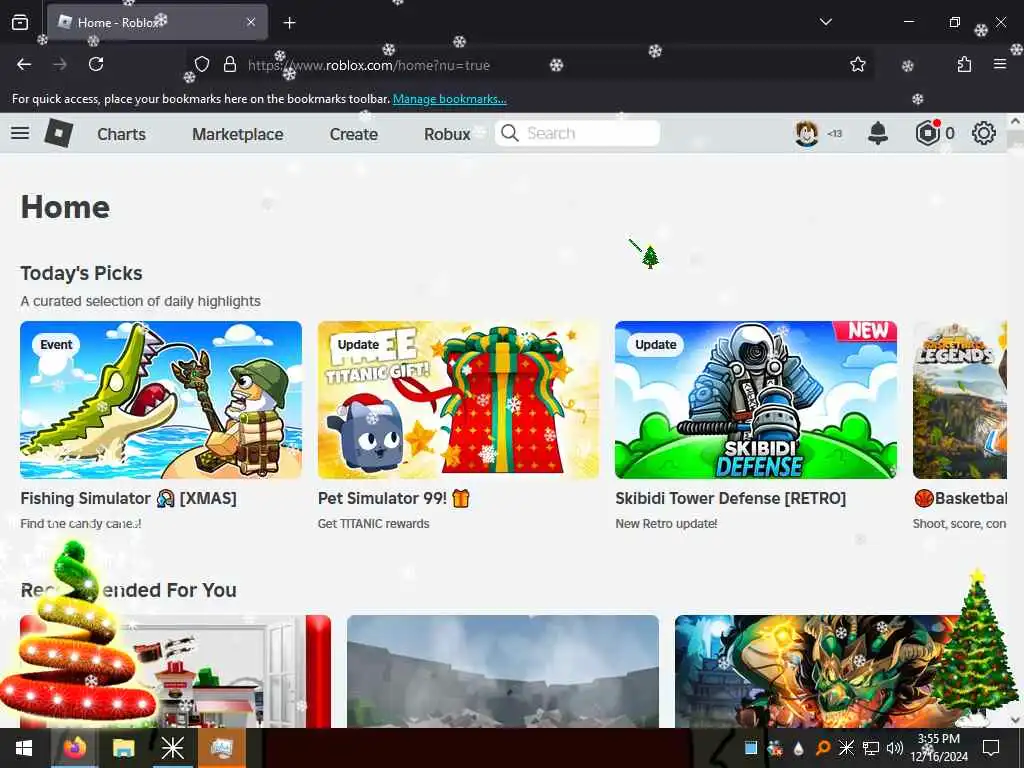Click the Recommended For You heading
1024x768 pixels.
[x=129, y=590]
